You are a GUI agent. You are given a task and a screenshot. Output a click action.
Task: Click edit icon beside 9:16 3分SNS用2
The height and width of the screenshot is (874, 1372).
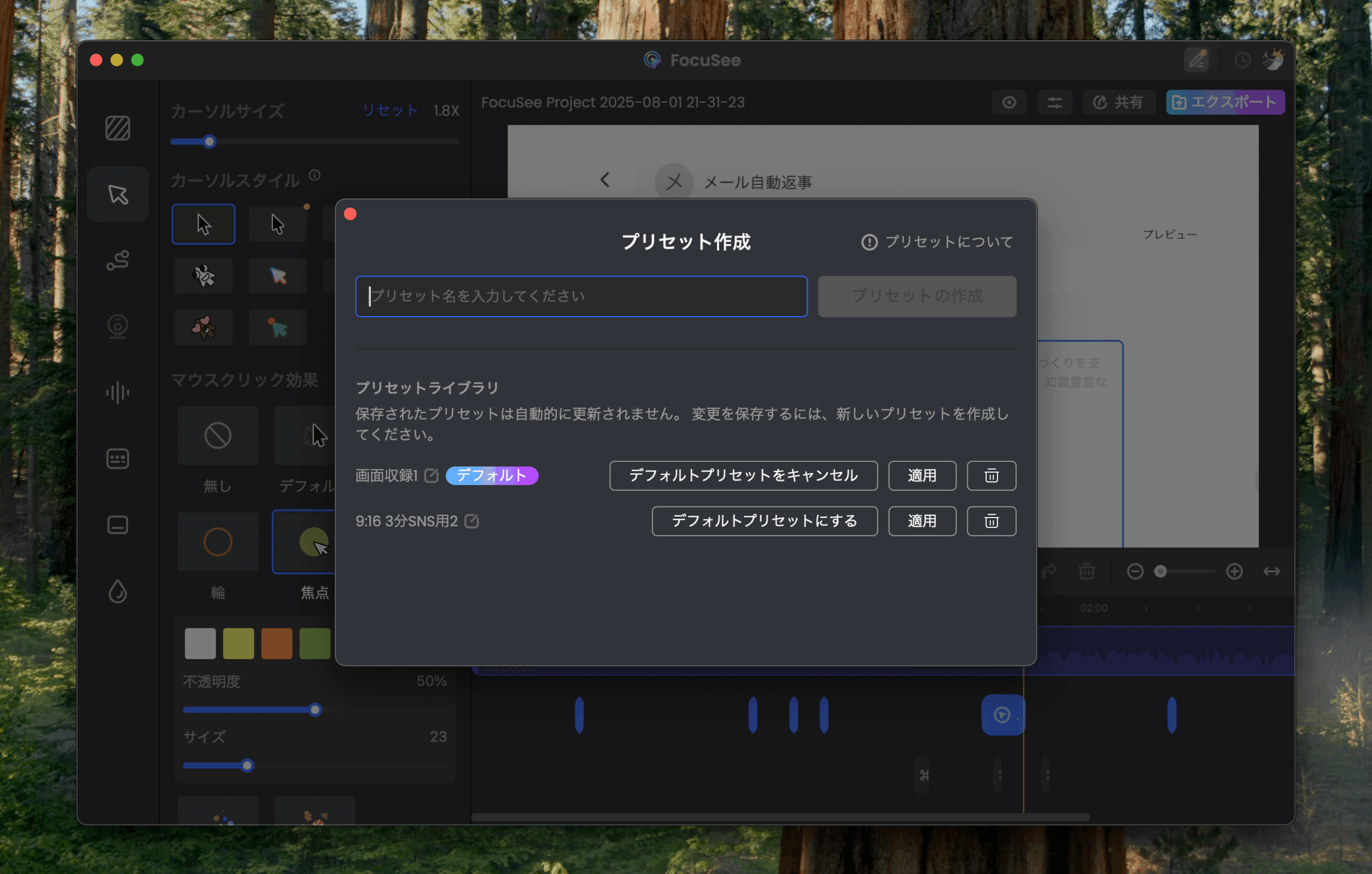click(x=471, y=521)
